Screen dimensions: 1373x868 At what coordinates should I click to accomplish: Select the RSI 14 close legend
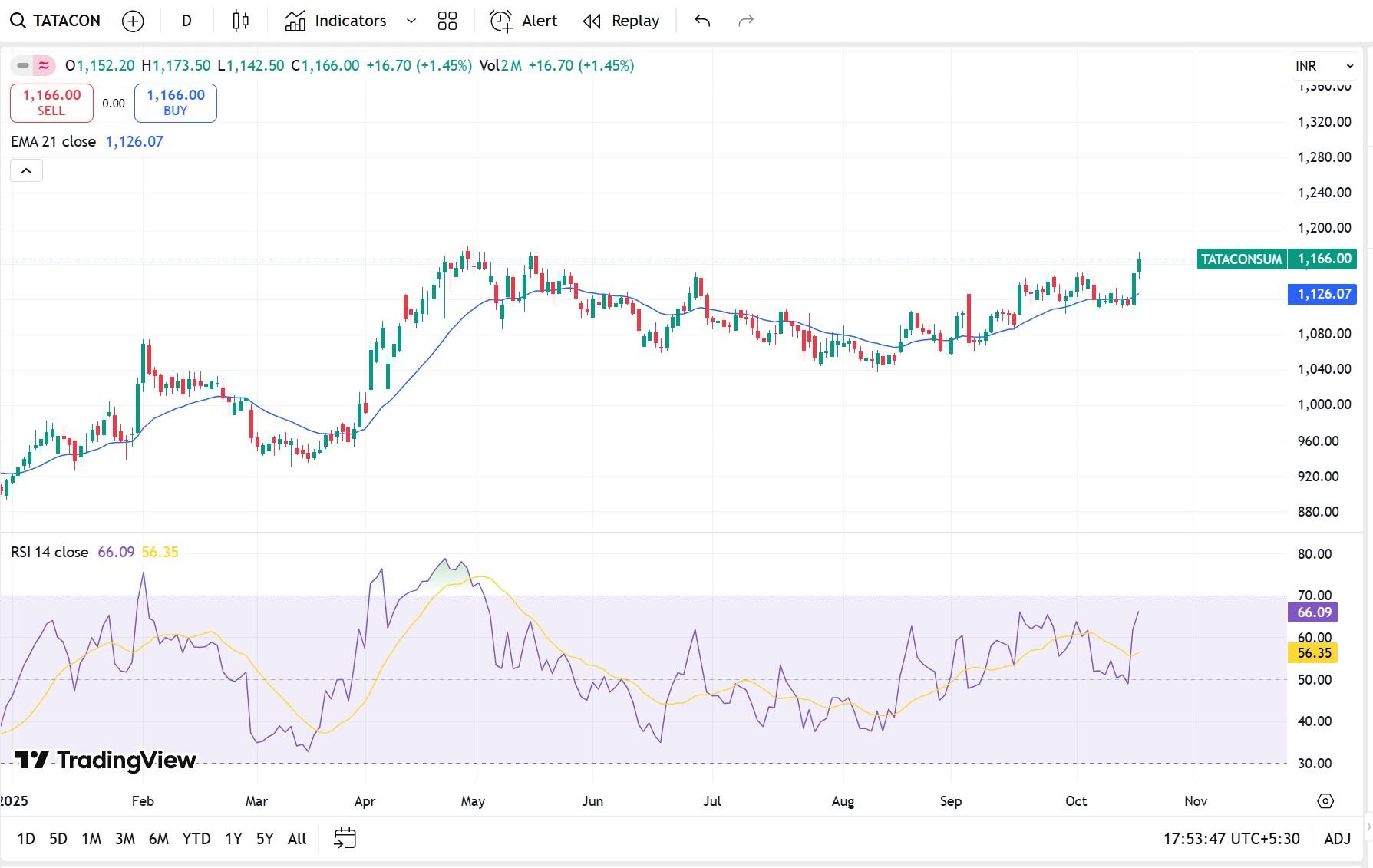point(49,552)
